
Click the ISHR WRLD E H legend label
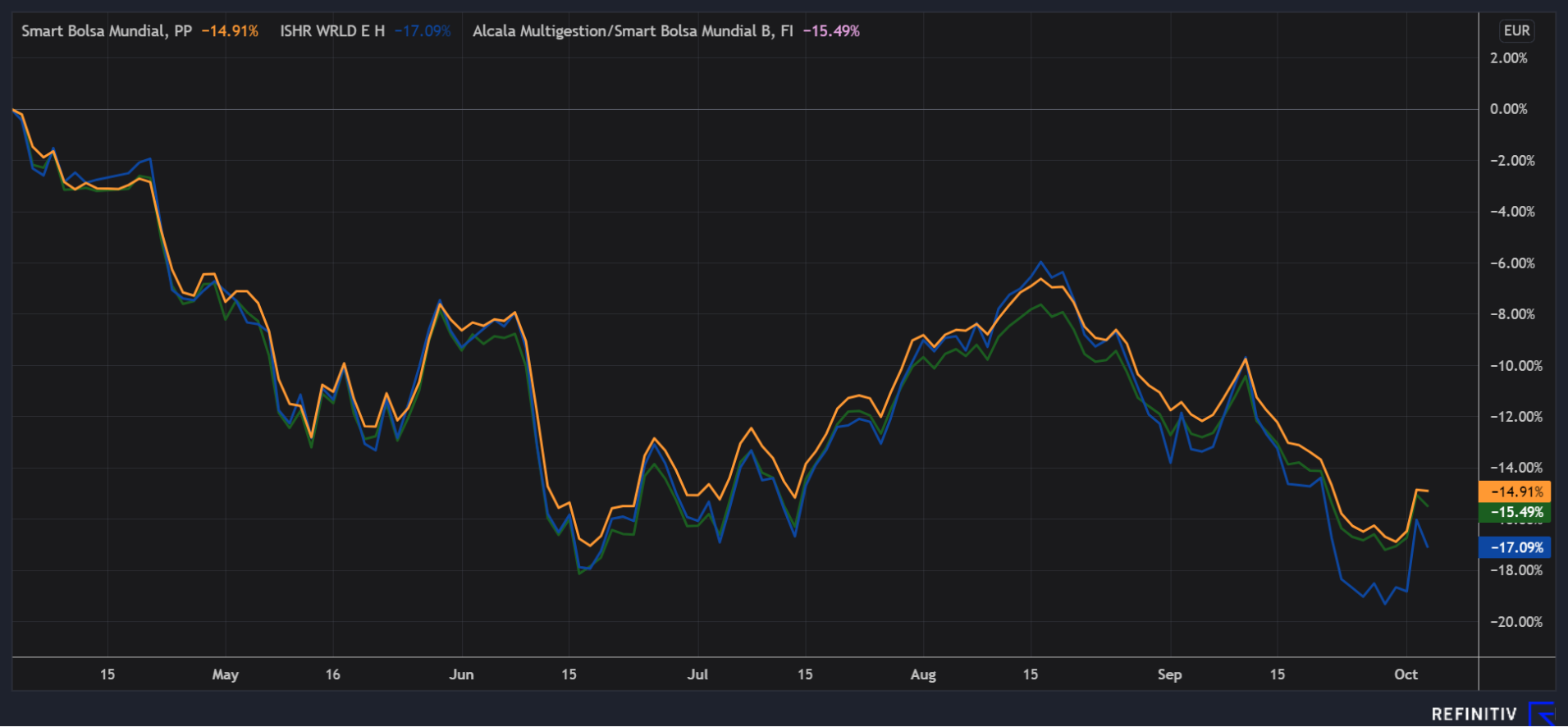tap(332, 31)
